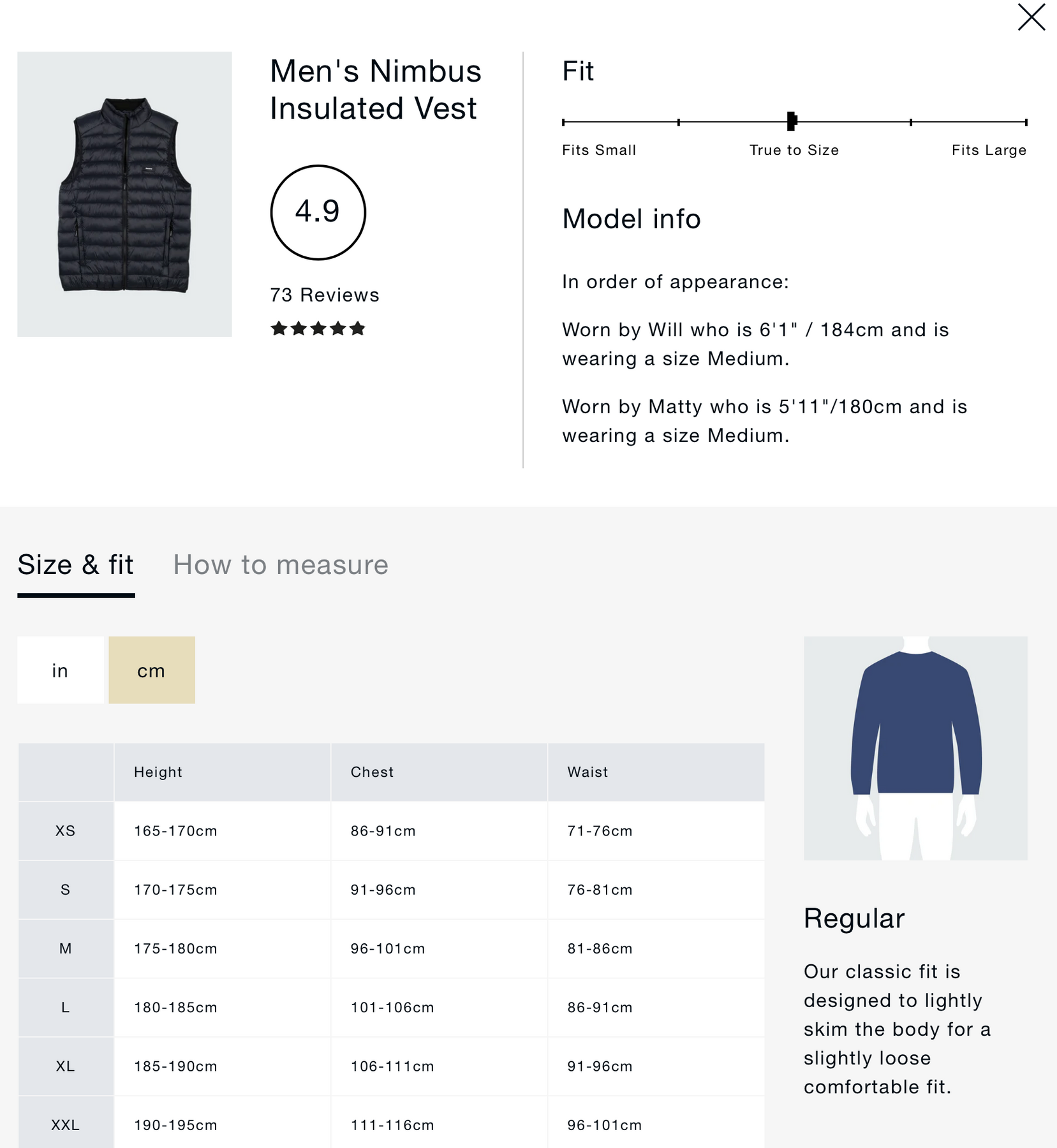1057x1148 pixels.
Task: Click the Chest column header
Action: [372, 772]
